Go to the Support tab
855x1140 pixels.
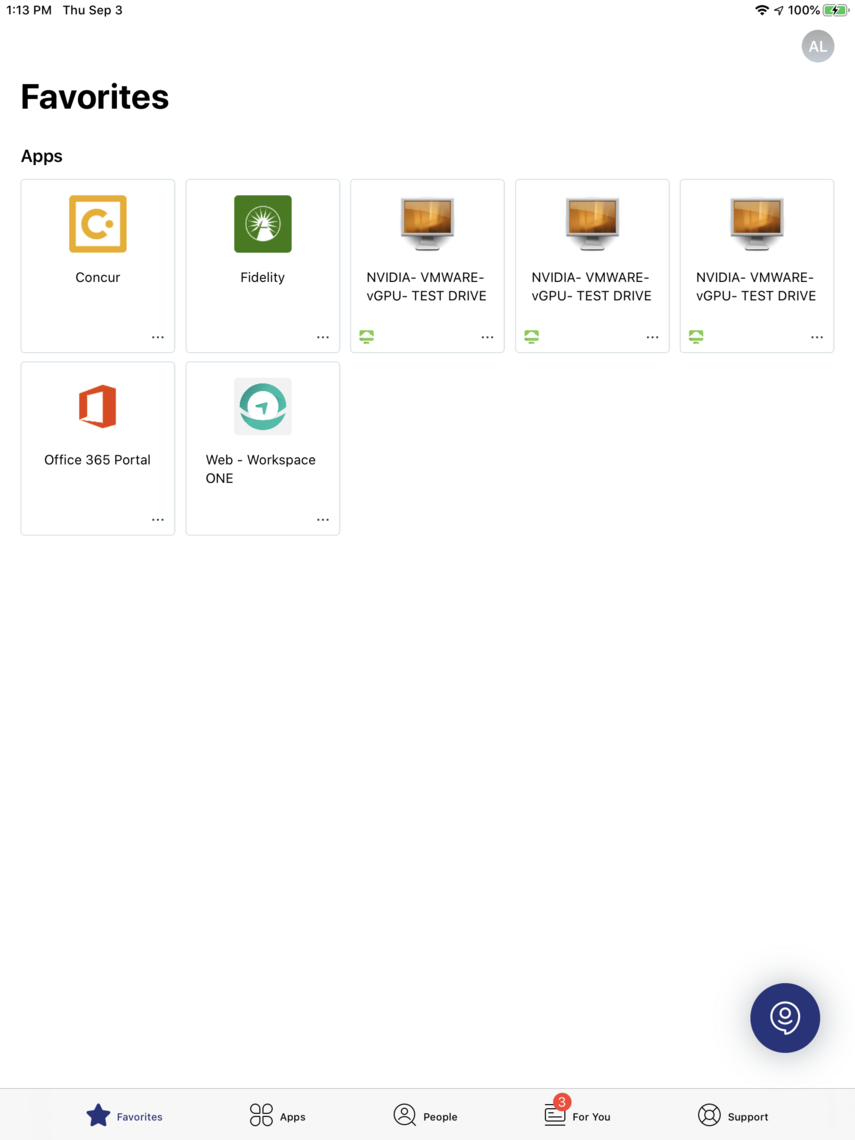pyautogui.click(x=733, y=1116)
